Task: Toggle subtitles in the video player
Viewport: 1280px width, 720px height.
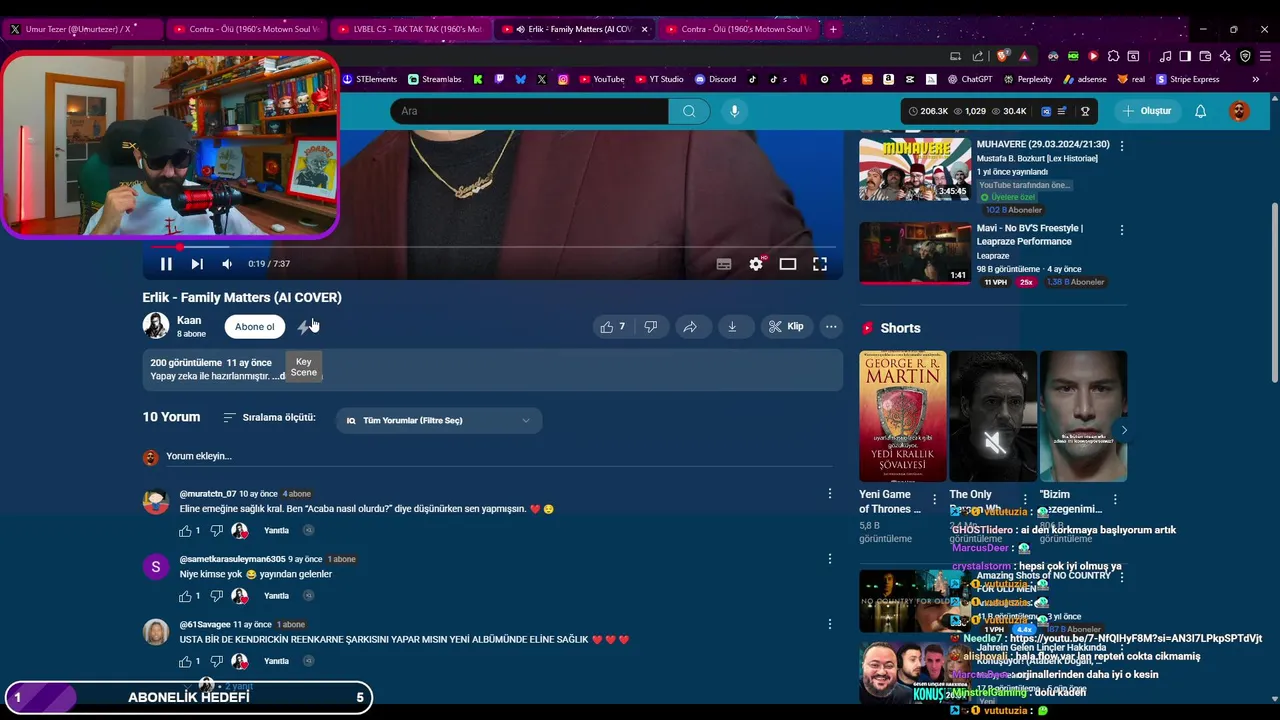Action: 724,264
